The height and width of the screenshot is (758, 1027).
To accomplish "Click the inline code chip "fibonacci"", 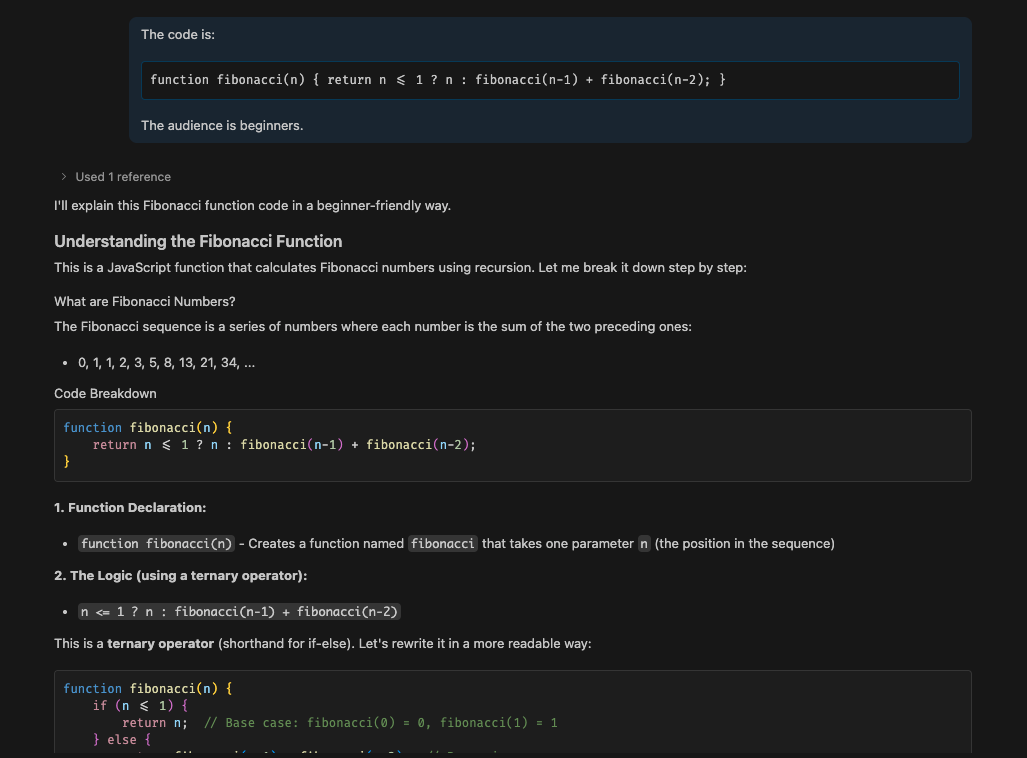I will 442,544.
